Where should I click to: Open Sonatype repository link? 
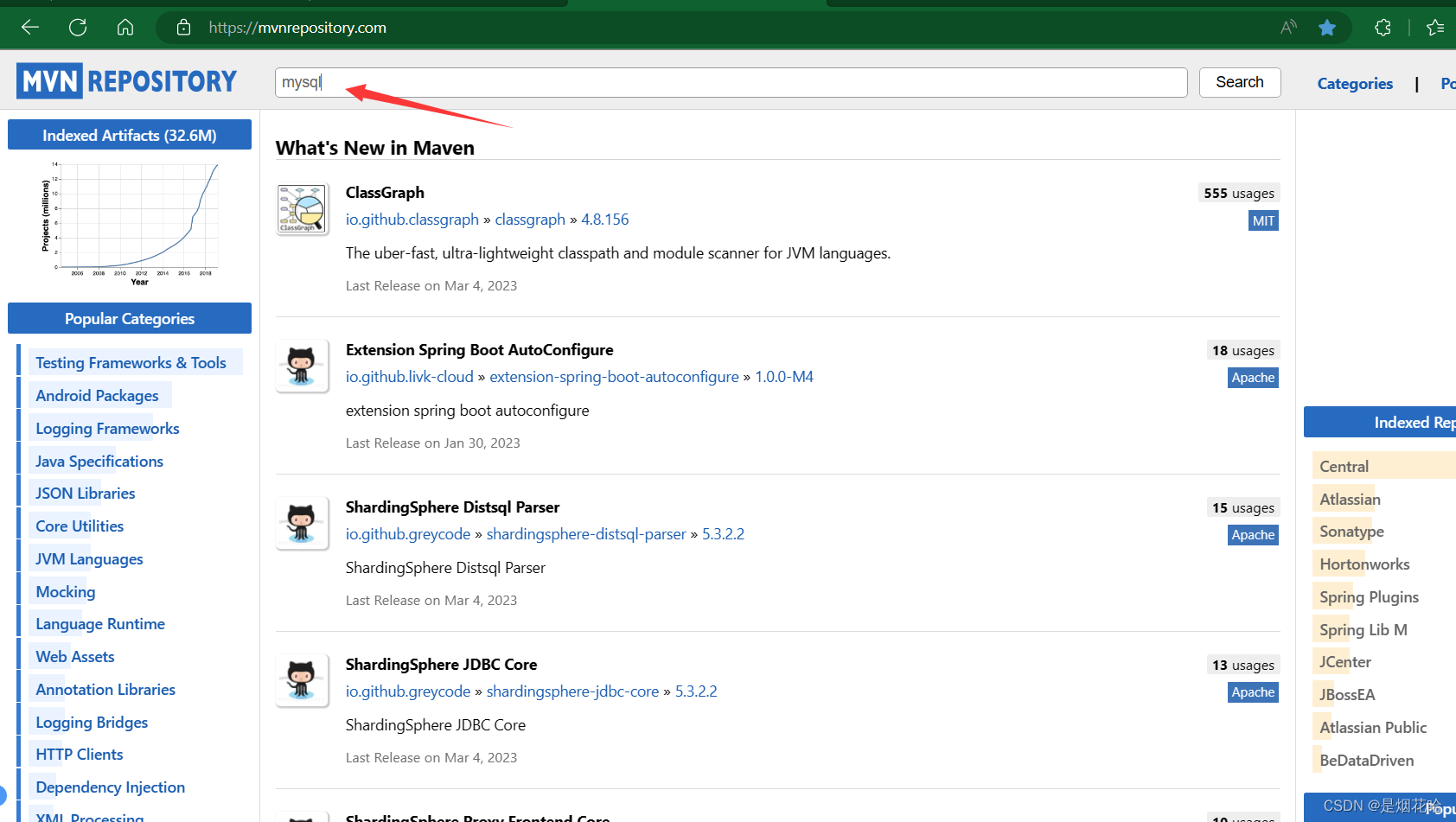coord(1351,532)
